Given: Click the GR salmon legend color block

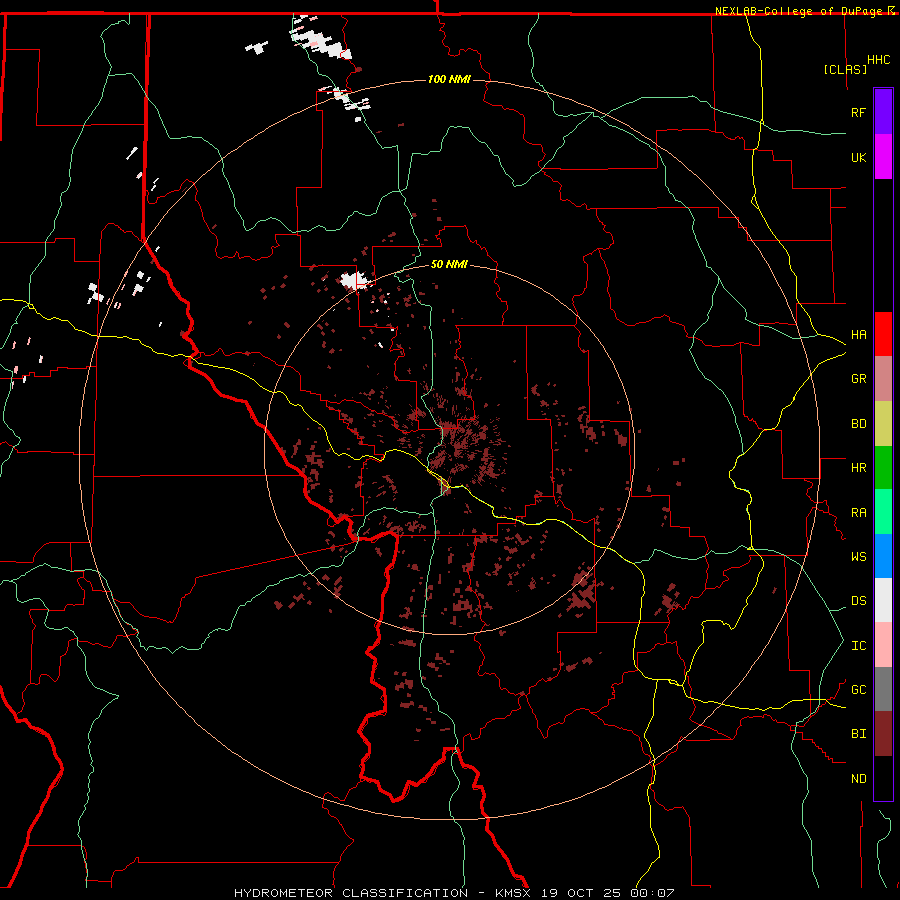Looking at the screenshot, I should [883, 378].
